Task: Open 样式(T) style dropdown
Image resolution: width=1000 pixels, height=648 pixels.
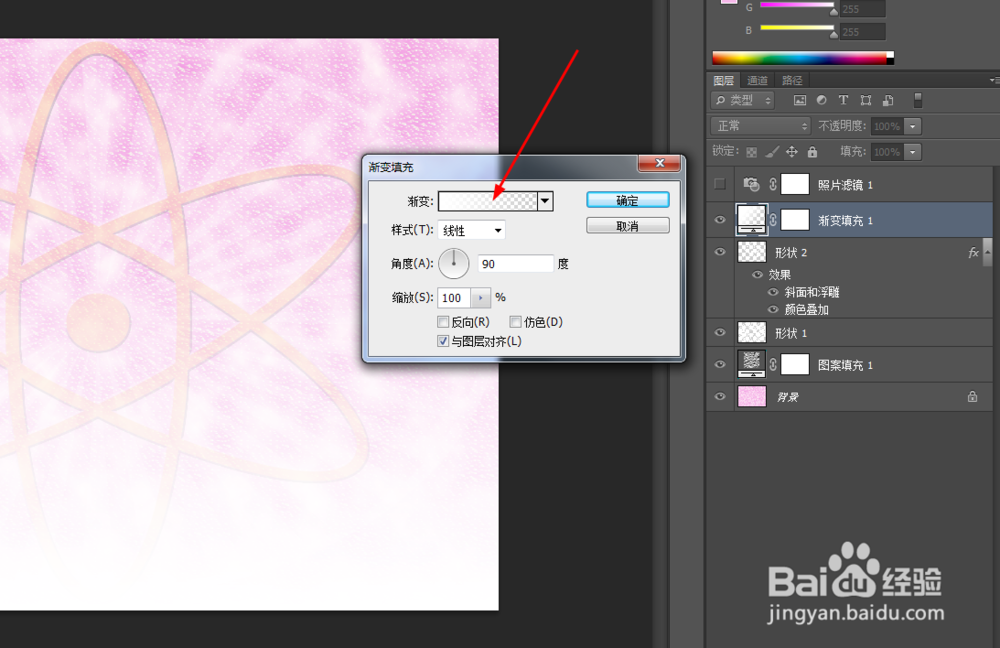Action: [x=471, y=230]
